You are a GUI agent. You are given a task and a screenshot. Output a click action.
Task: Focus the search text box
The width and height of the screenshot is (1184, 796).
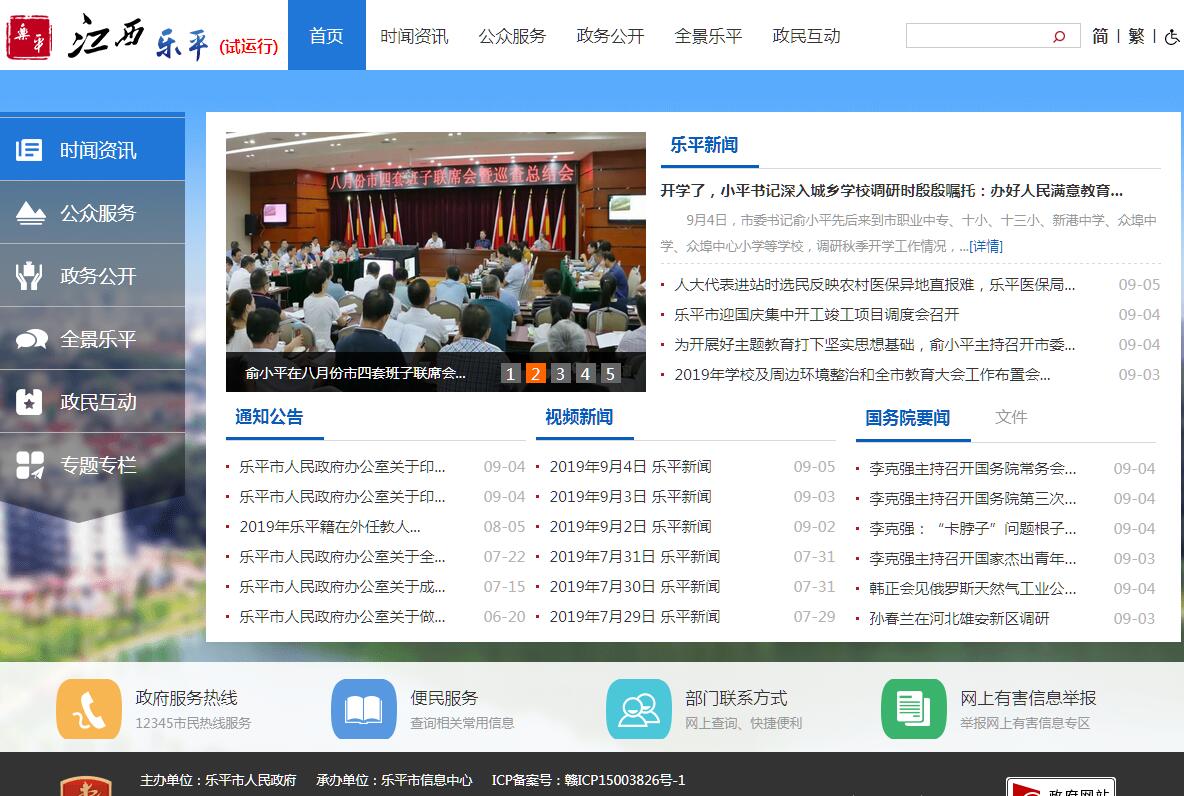pos(975,37)
